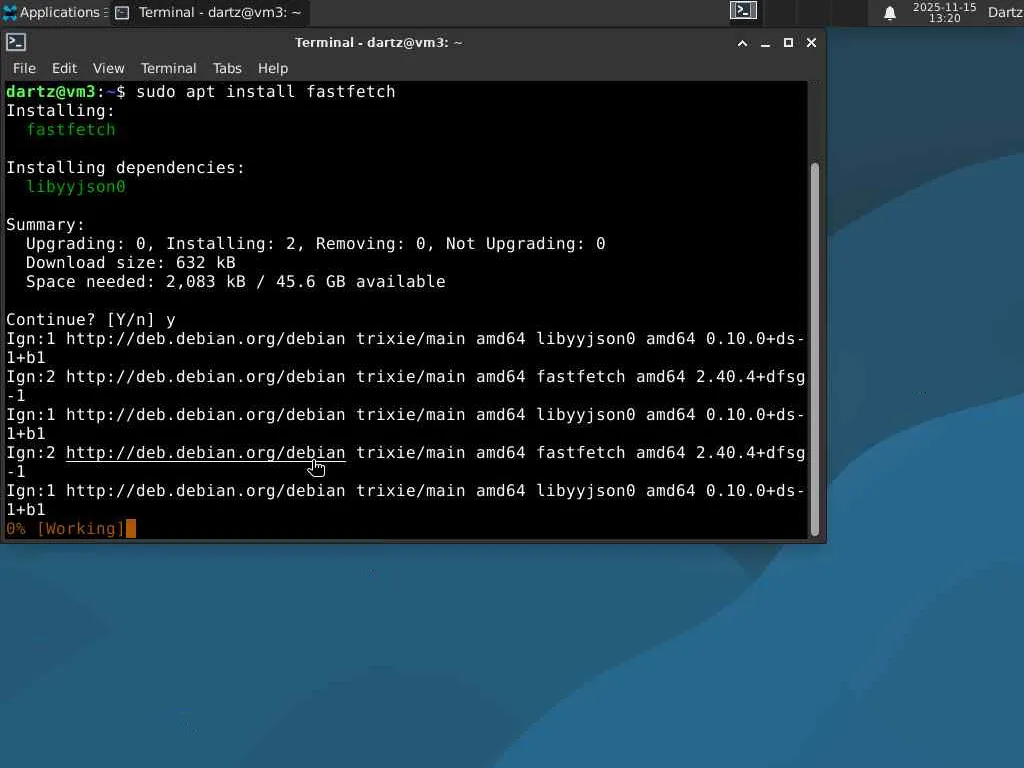Click the underlined deb.debian.org link
This screenshot has width=1024, height=768.
(x=206, y=453)
